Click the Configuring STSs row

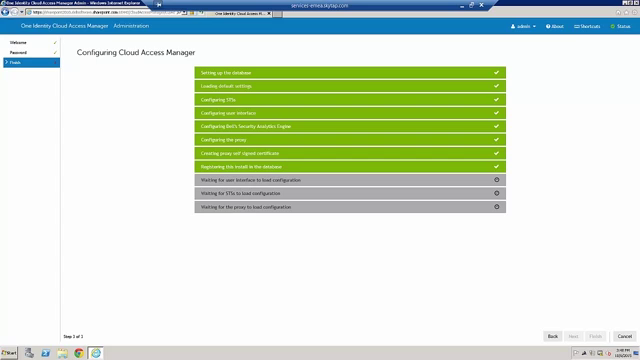[x=350, y=100]
